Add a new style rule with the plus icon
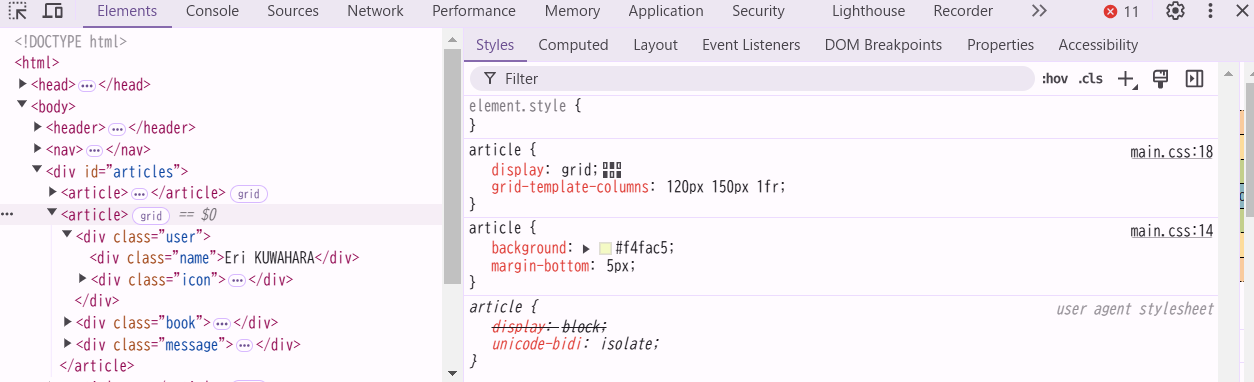 point(1127,79)
